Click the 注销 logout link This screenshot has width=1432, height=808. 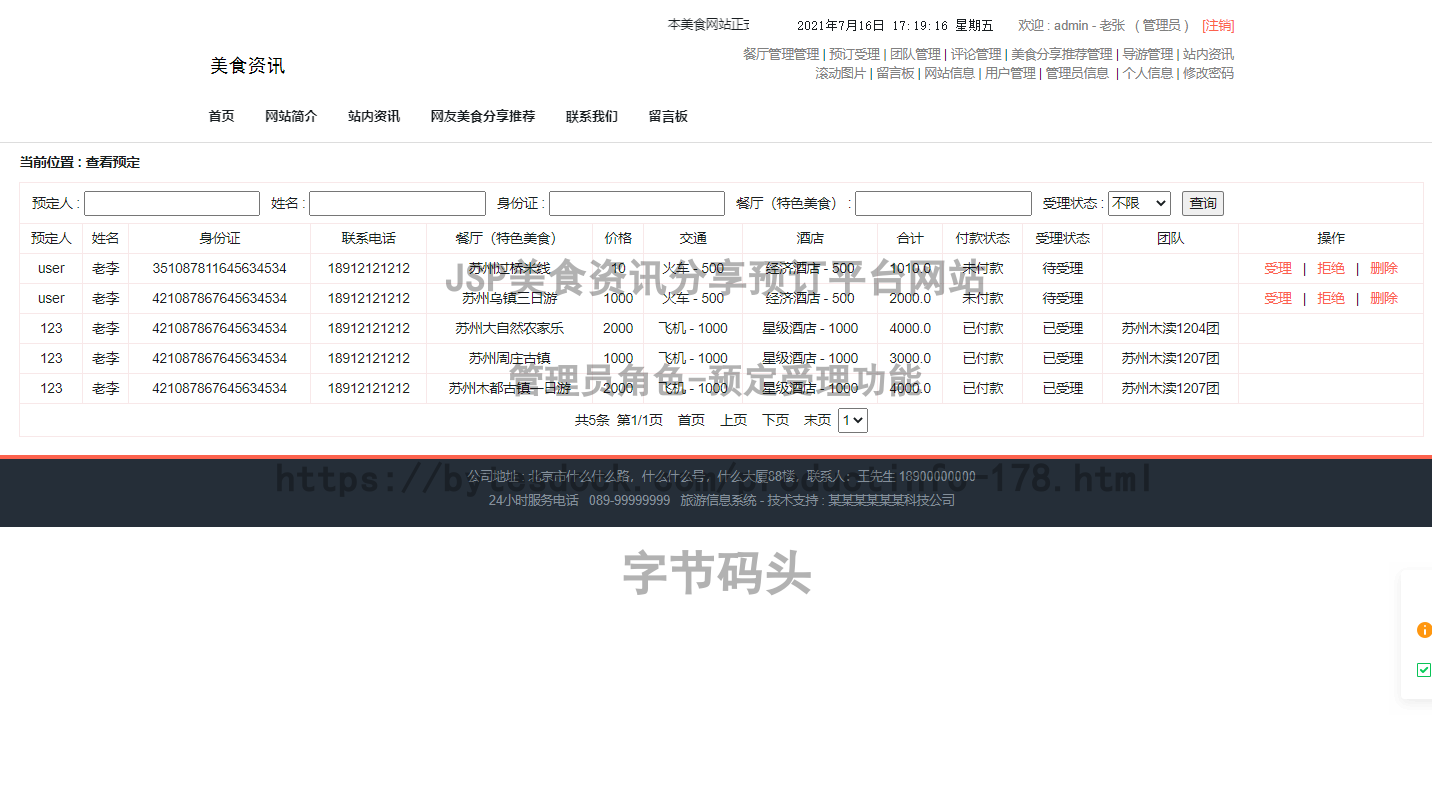tap(1218, 25)
